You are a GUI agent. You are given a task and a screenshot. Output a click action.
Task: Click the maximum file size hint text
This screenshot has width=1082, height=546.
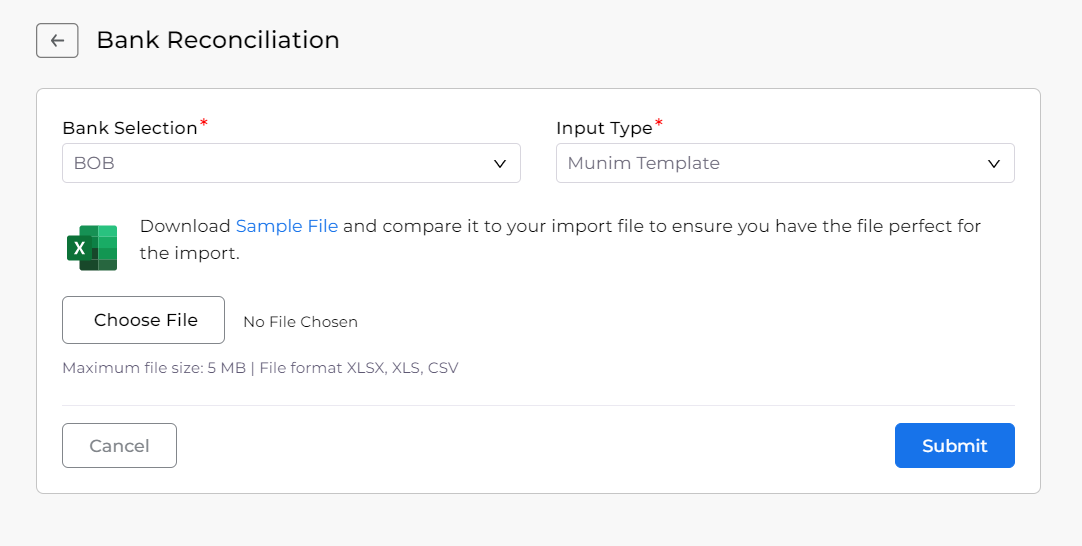260,368
